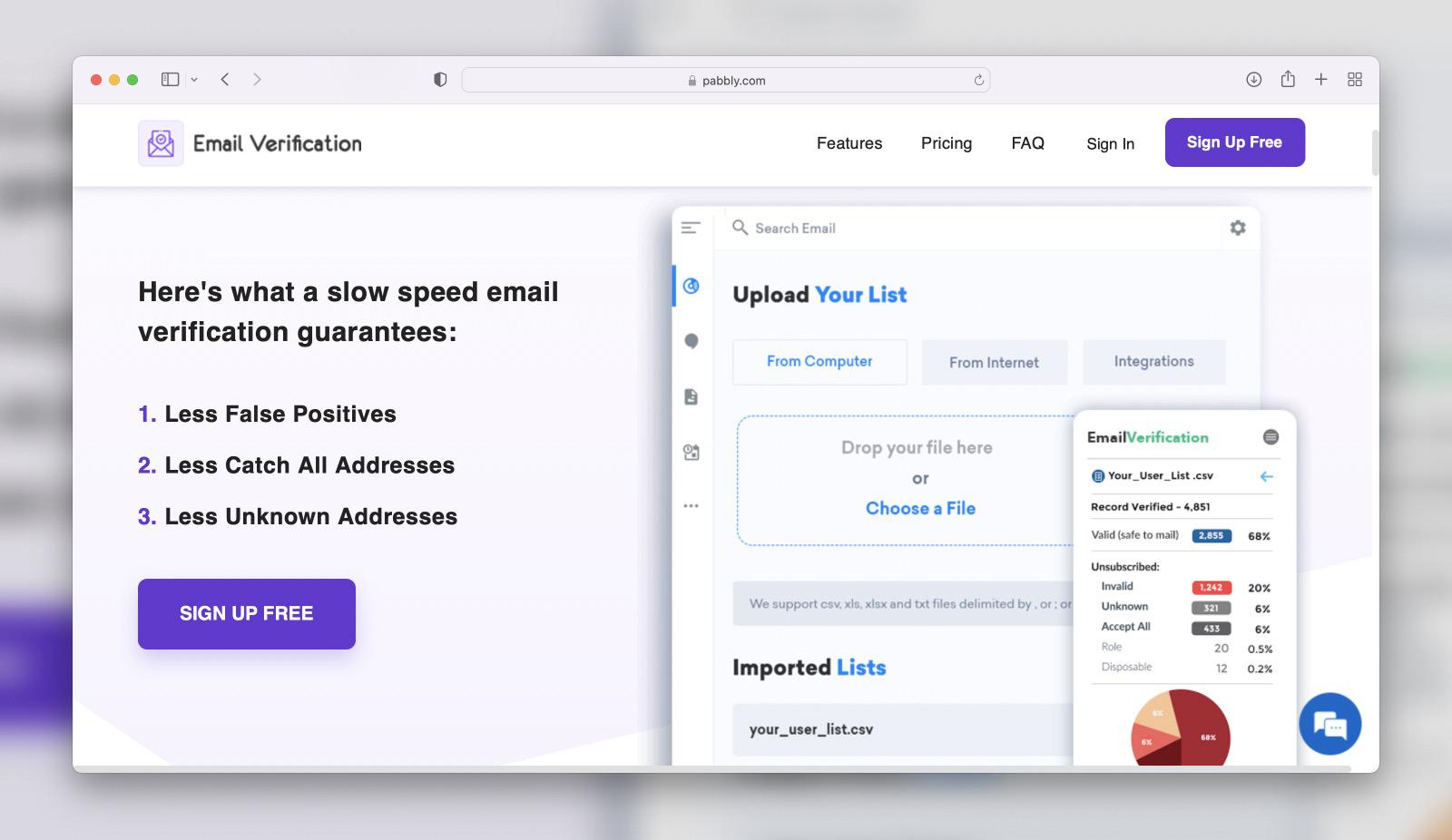Image resolution: width=1452 pixels, height=840 pixels.
Task: Click the your_user_list.csv imported list row
Action: [903, 730]
